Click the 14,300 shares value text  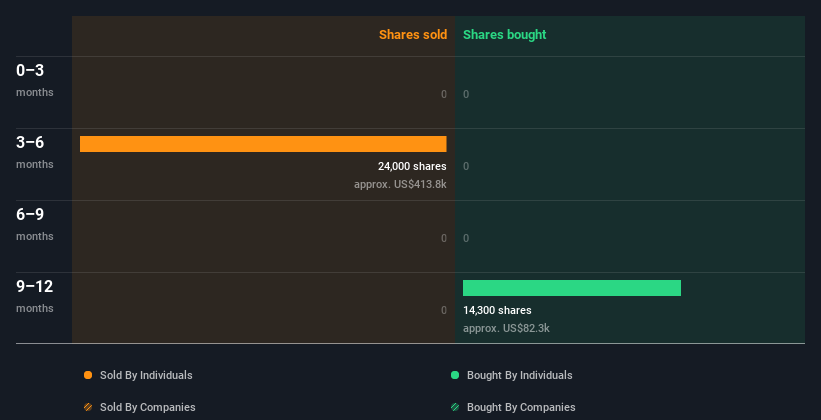(x=497, y=310)
